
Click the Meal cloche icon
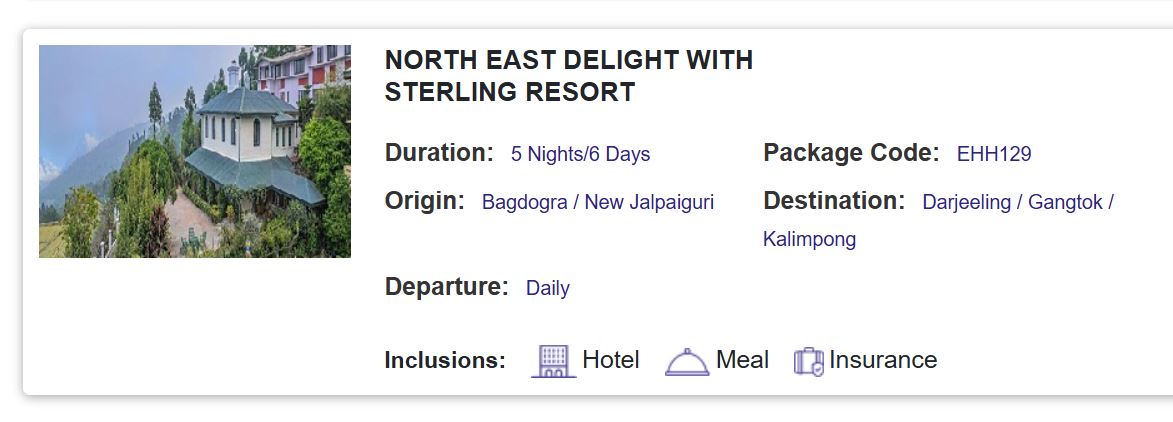tap(687, 362)
